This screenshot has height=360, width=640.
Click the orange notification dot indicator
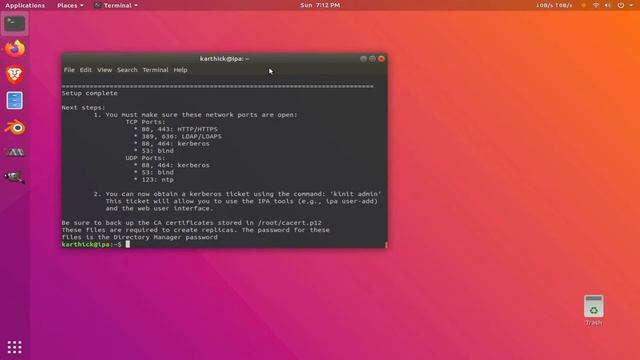pos(584,5)
